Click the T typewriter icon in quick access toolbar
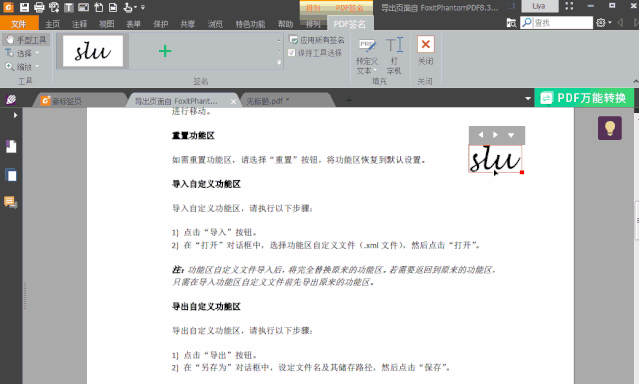The height and width of the screenshot is (384, 639). click(x=69, y=7)
